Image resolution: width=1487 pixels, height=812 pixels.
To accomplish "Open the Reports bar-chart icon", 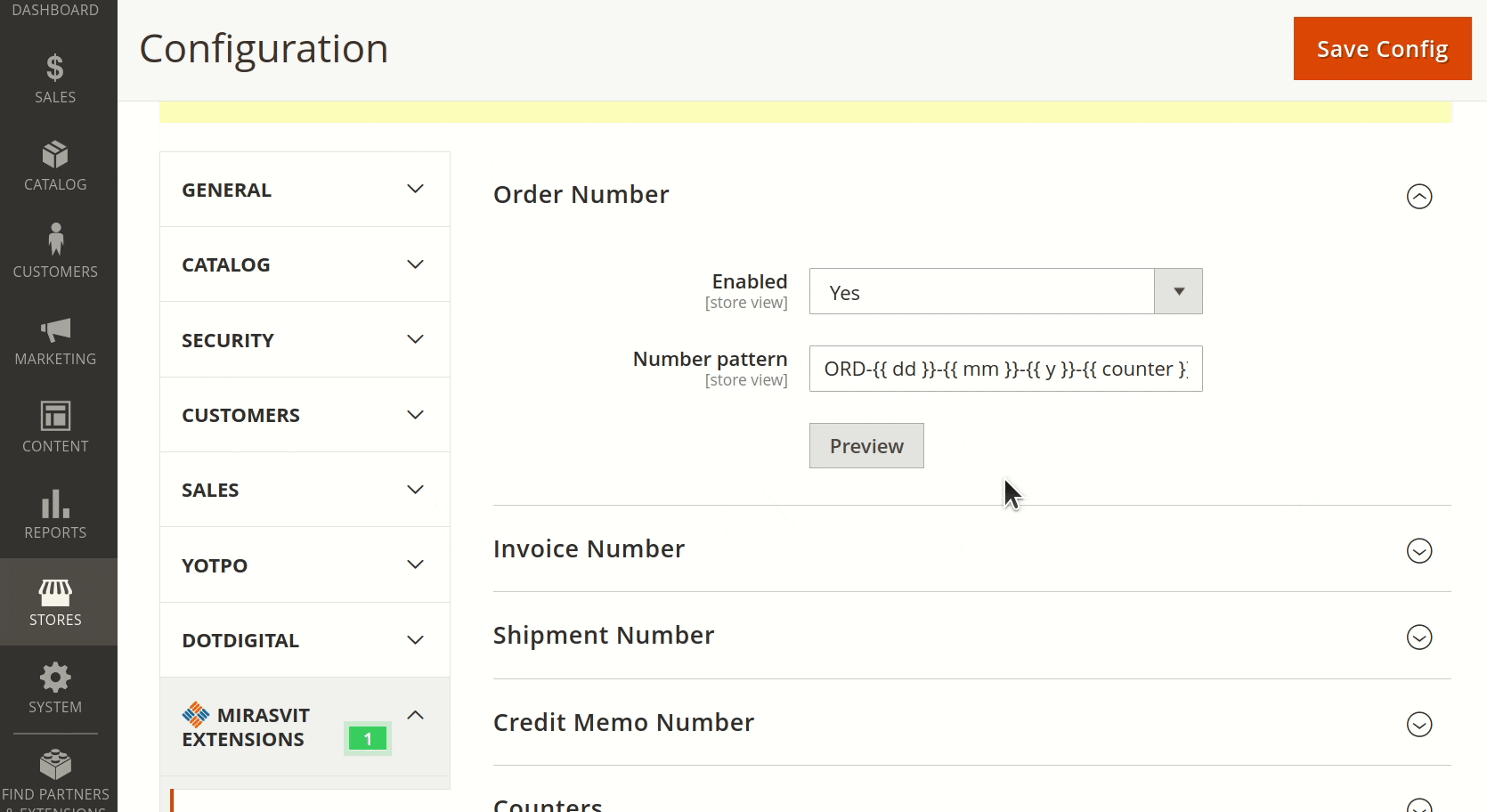I will (x=55, y=513).
